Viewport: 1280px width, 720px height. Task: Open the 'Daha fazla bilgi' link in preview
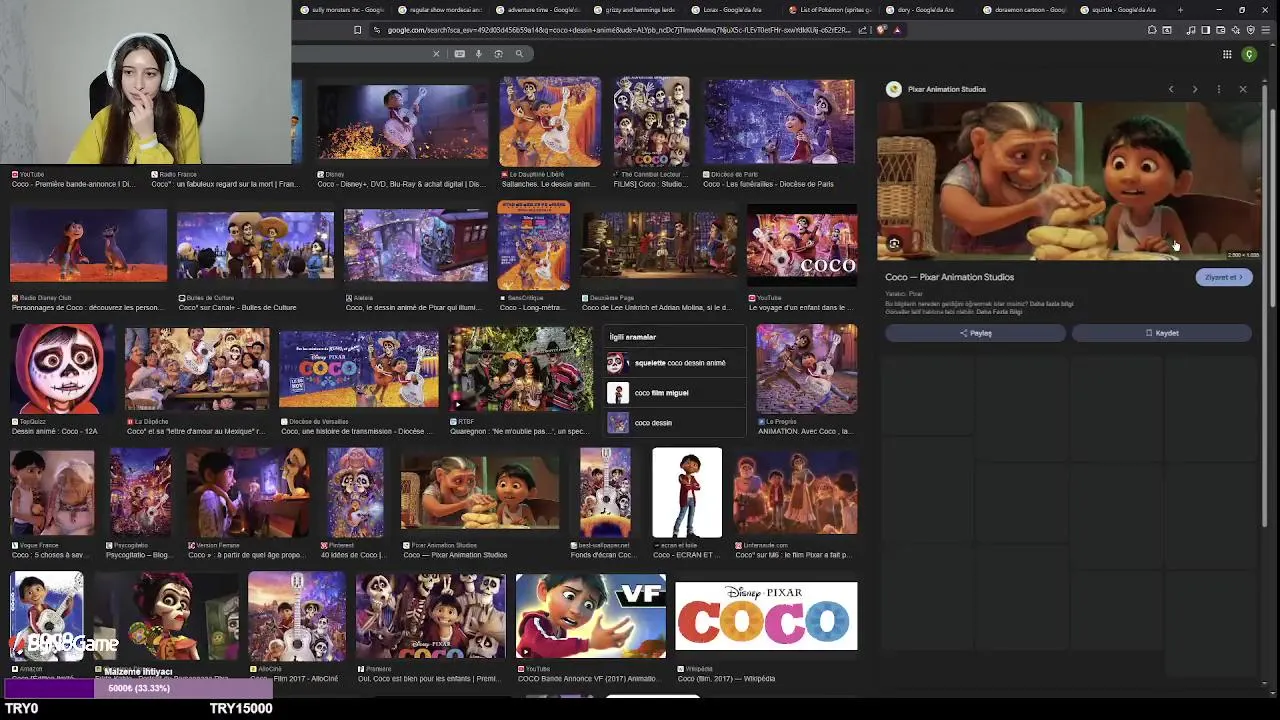1054,304
